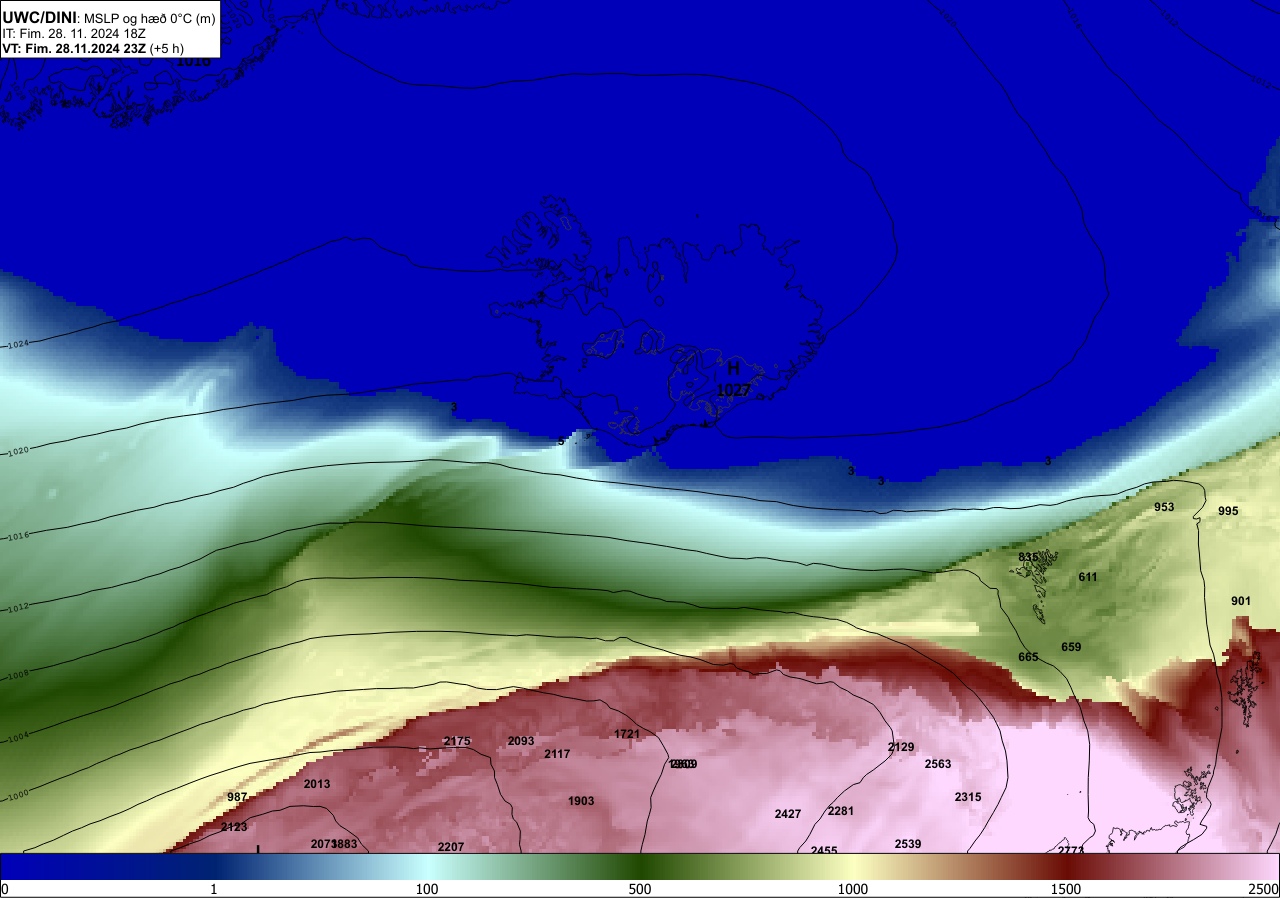Click the height value 2093

coord(521,741)
